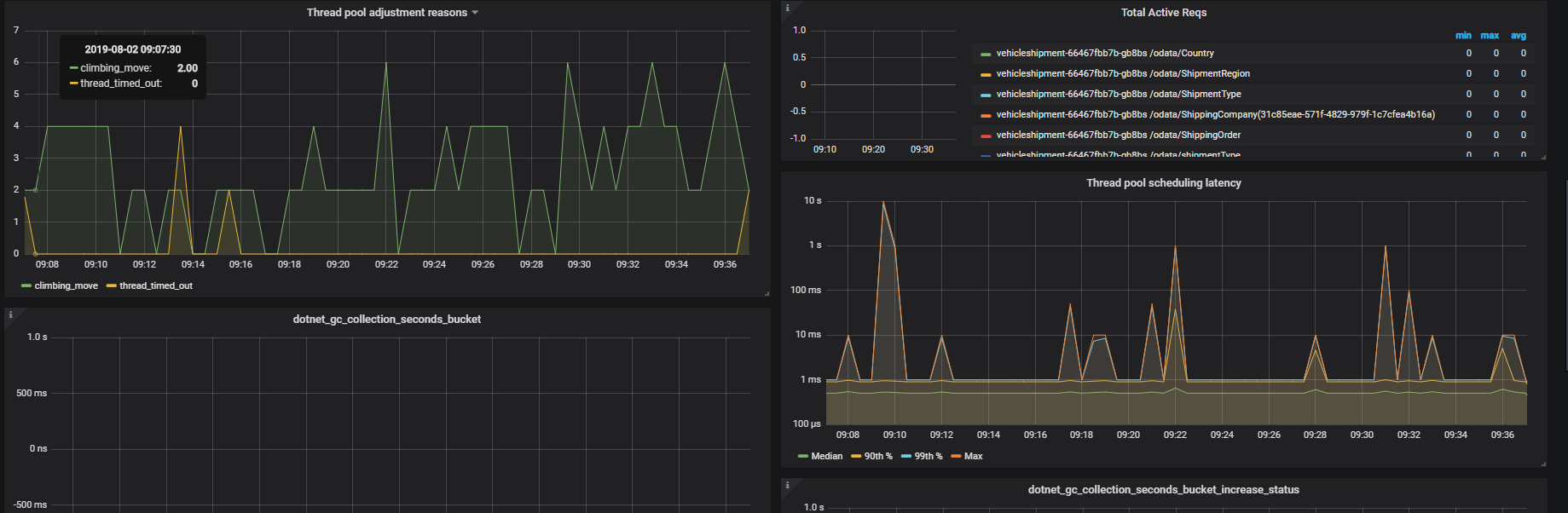Toggle the 99th % series in the legend
Screen dimensions: 1568x513
tap(929, 457)
